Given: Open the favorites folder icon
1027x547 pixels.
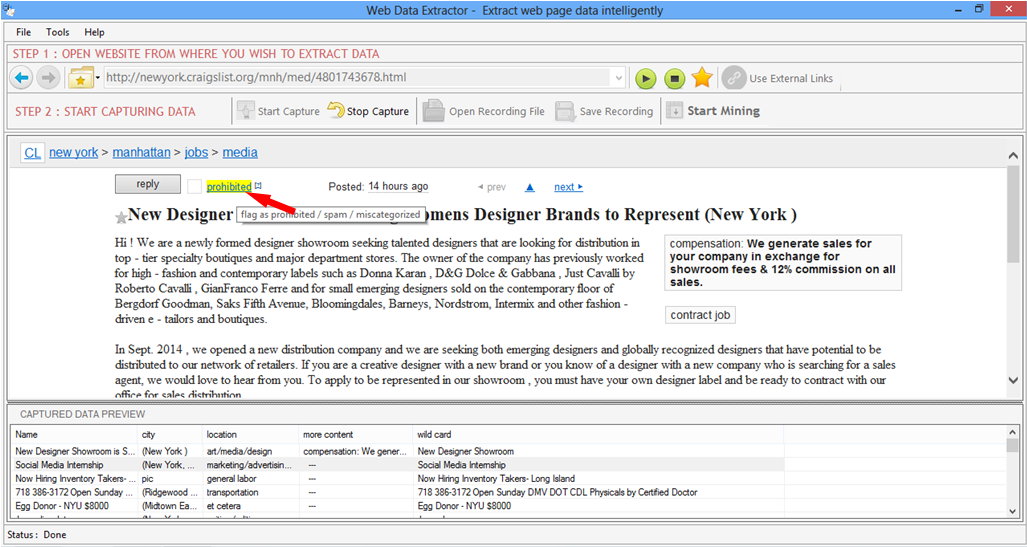Looking at the screenshot, I should tap(81, 78).
